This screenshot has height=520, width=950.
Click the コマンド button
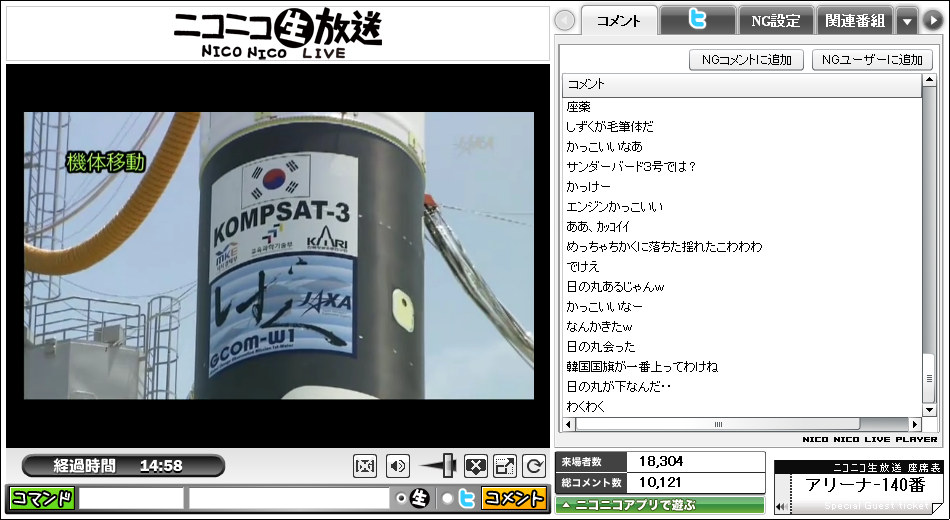coord(42,498)
